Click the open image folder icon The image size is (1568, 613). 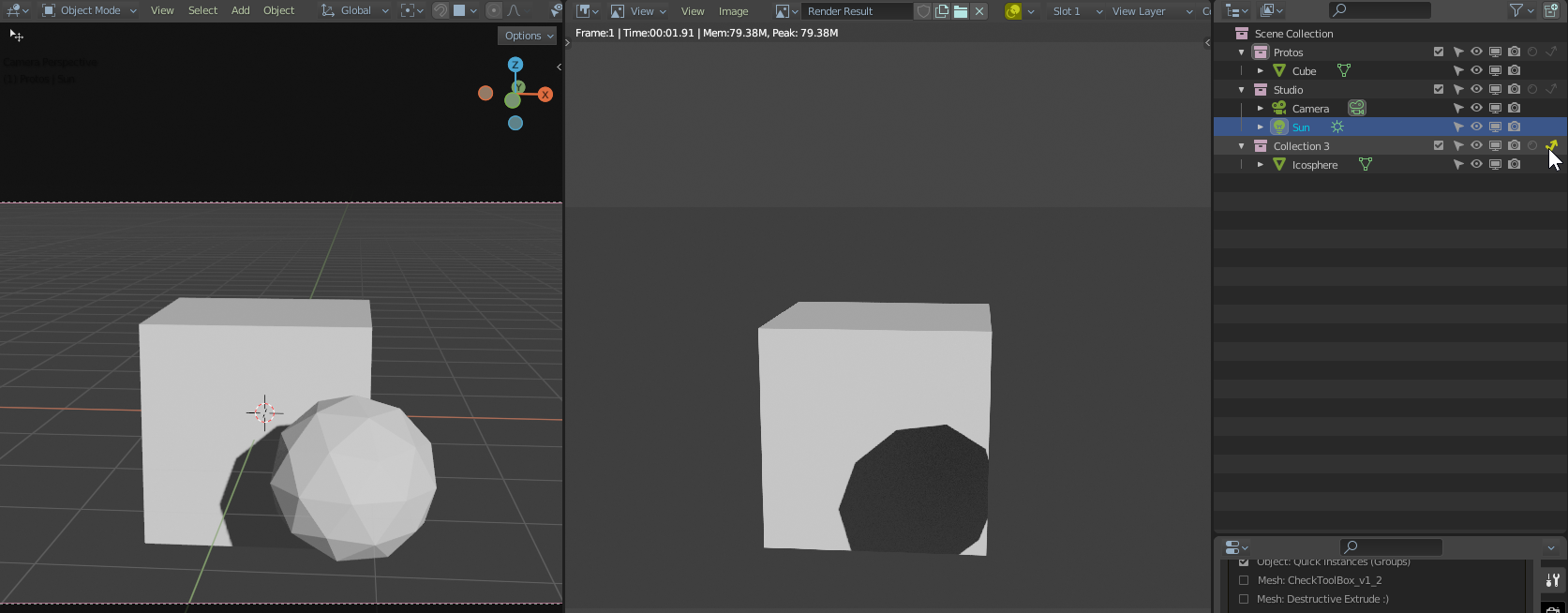click(x=961, y=11)
